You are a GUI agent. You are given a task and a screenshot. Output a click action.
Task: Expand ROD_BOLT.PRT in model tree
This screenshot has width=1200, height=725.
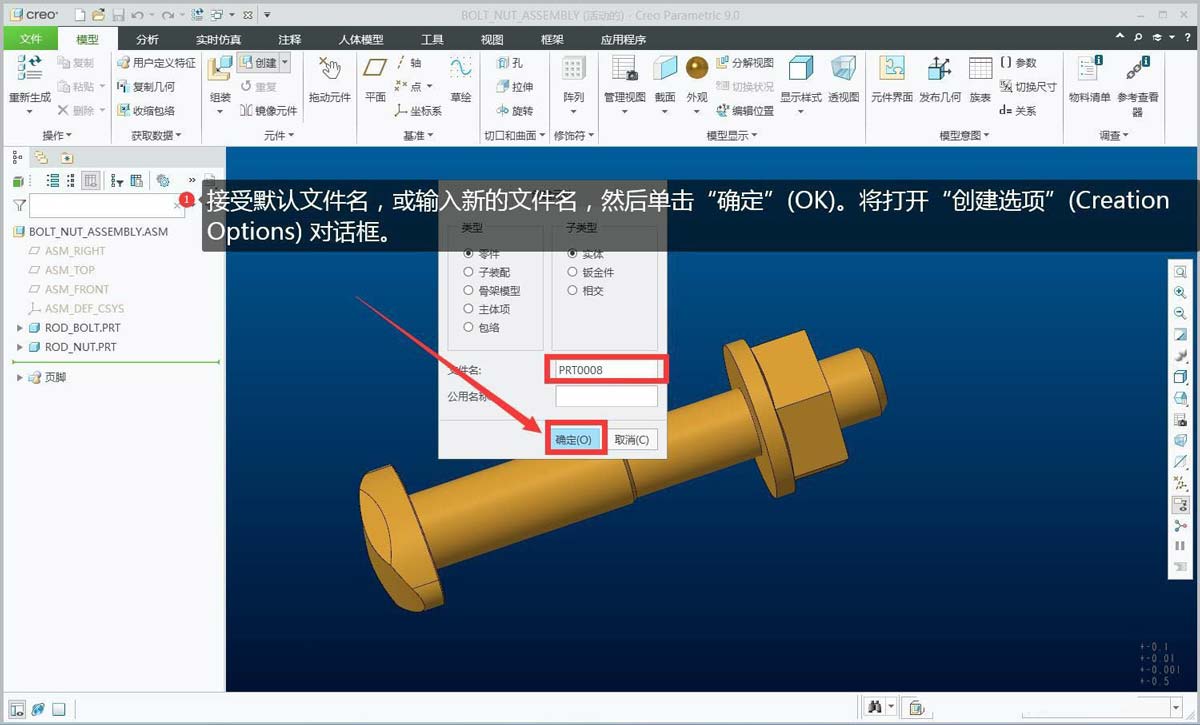pos(19,328)
